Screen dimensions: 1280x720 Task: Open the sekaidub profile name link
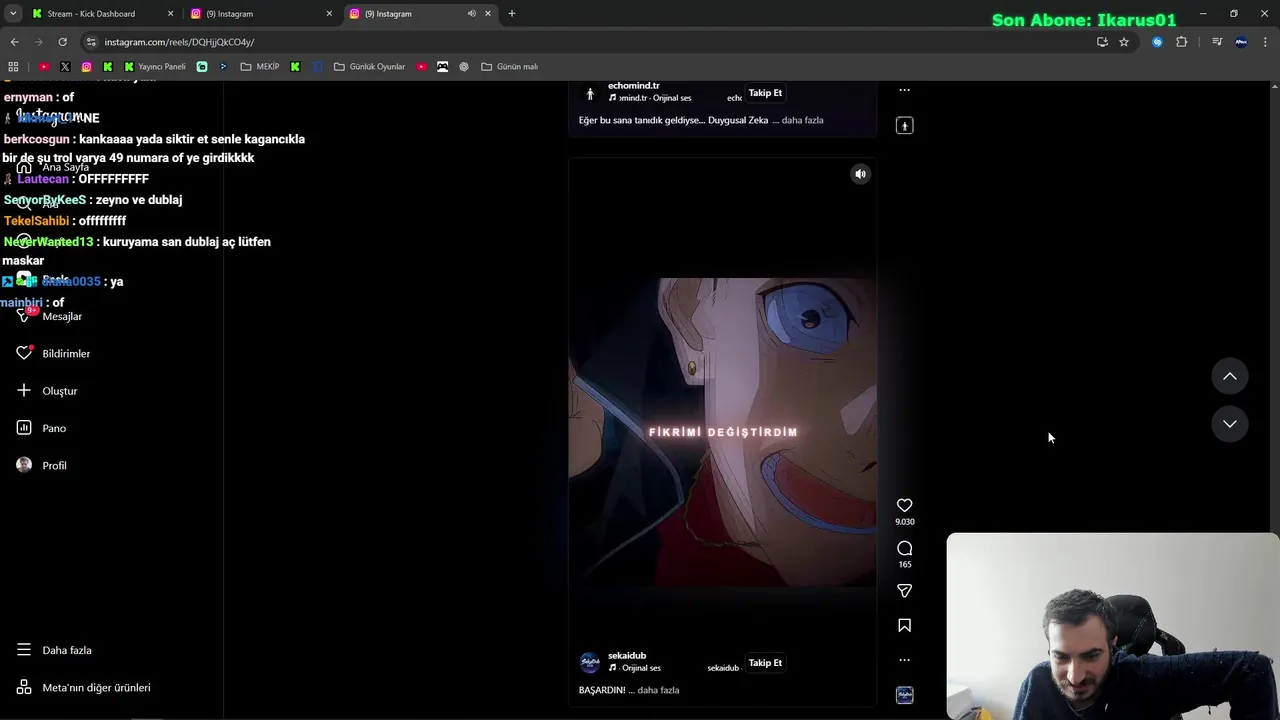pos(627,656)
